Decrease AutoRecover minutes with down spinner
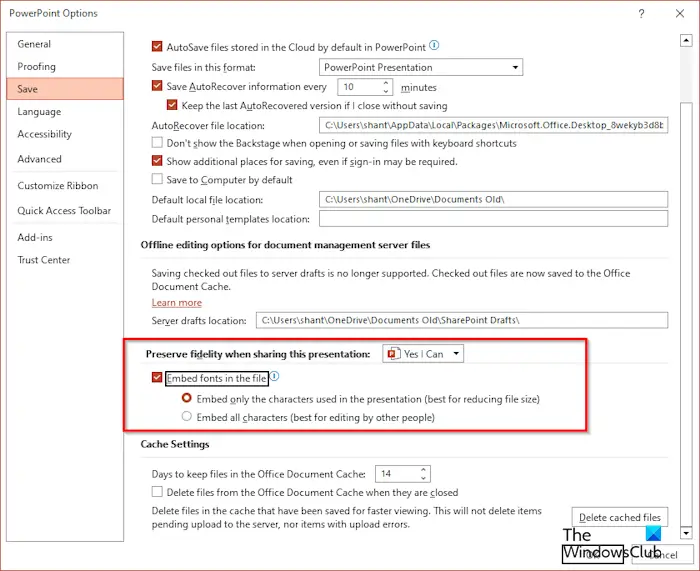 coord(386,91)
